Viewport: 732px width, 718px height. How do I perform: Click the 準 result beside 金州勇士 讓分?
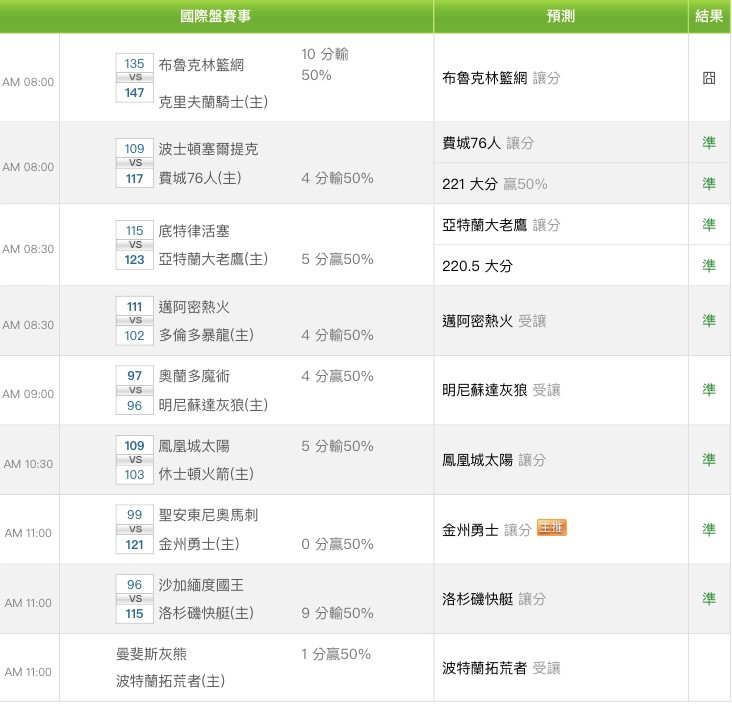709,529
